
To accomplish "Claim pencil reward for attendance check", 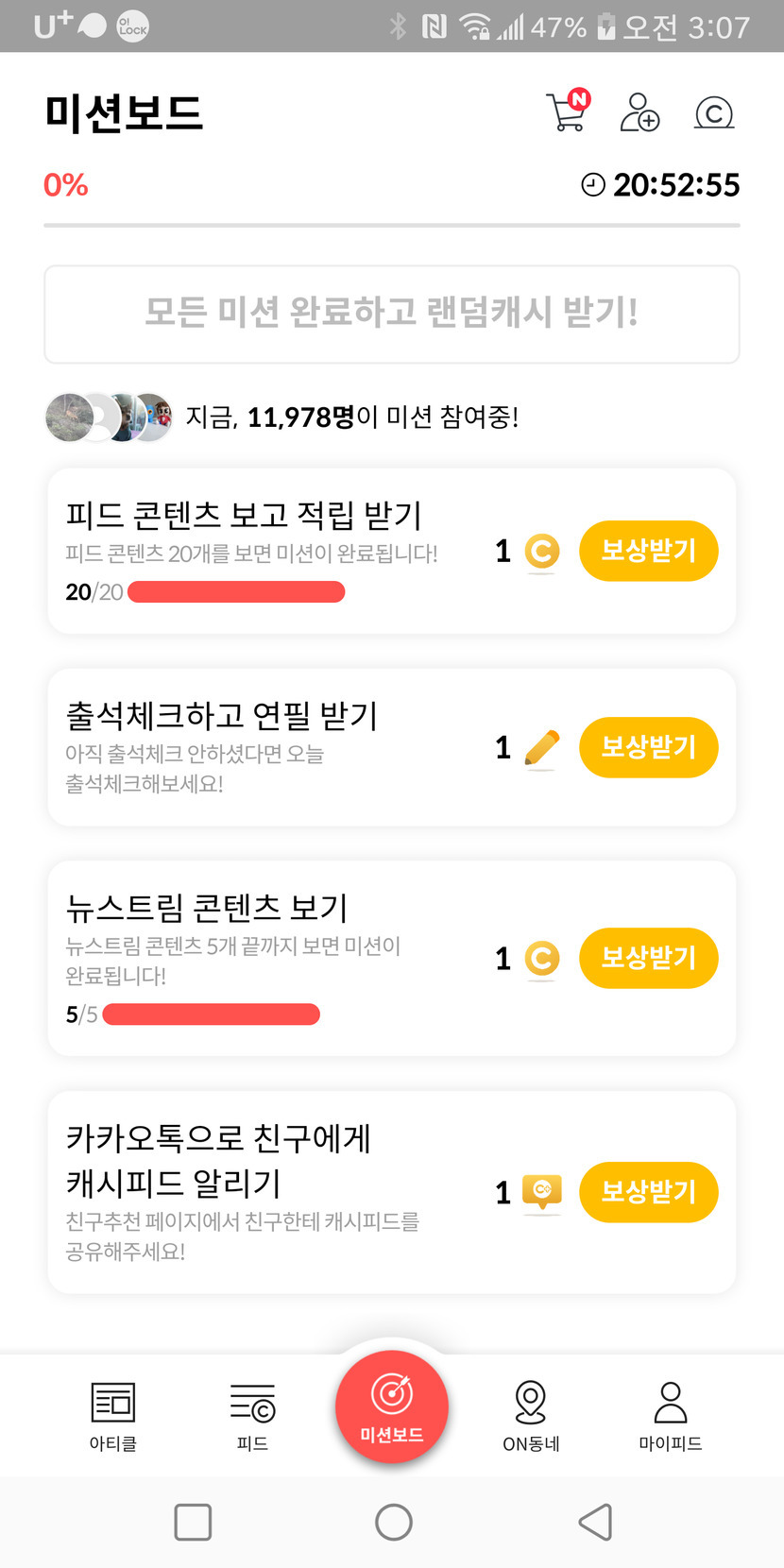I will click(649, 747).
